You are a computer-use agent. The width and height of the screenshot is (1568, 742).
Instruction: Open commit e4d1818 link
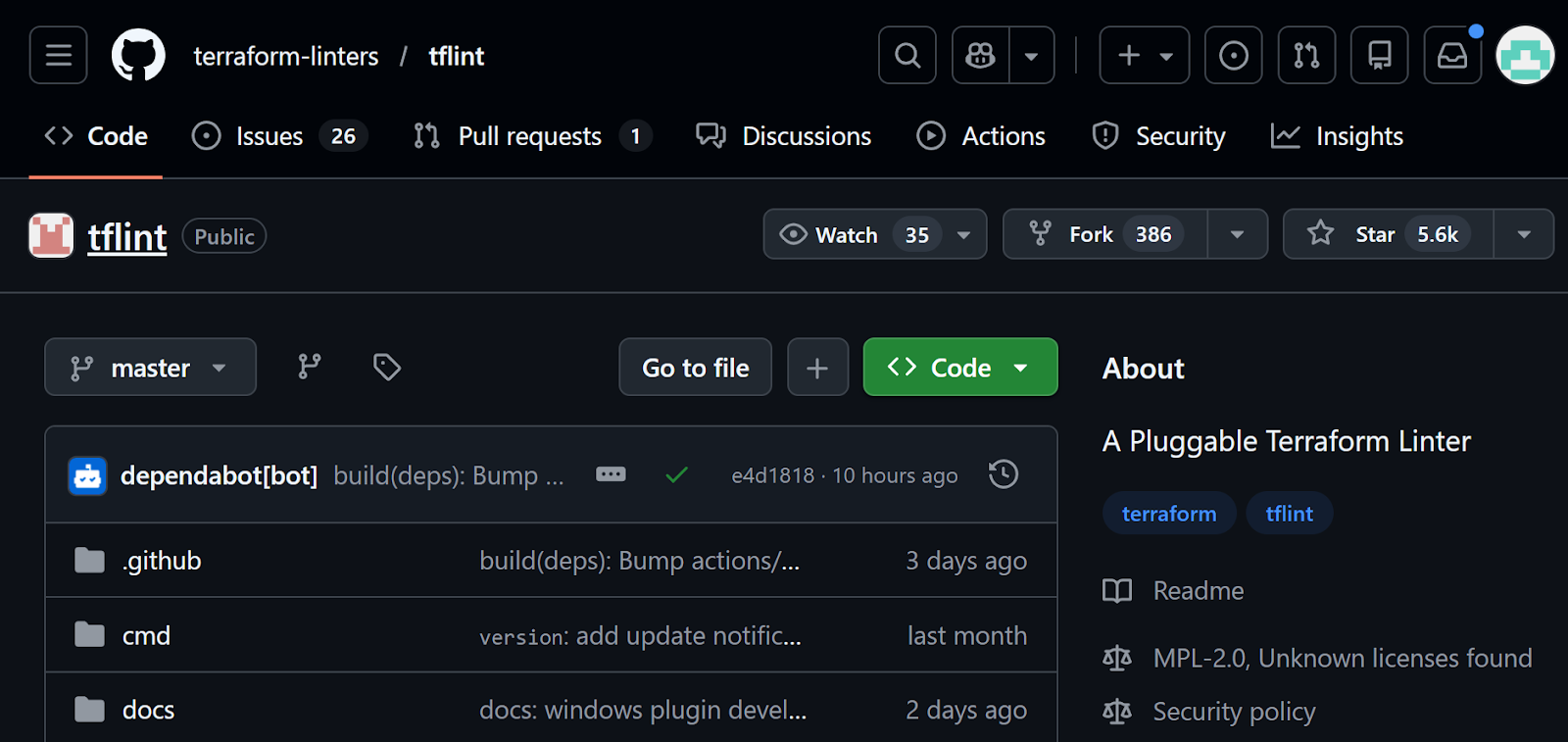coord(773,475)
